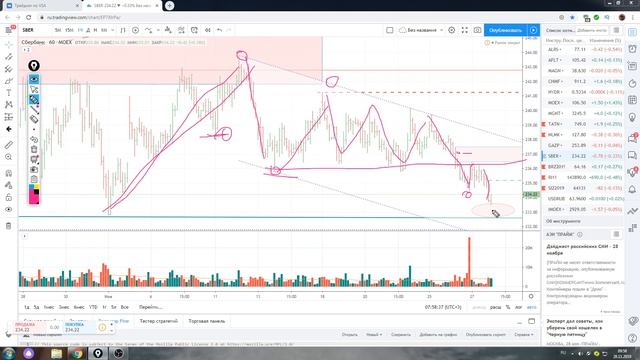This screenshot has width=640, height=360.
Task: Click the trash bin in overlay palette
Action: [34, 149]
